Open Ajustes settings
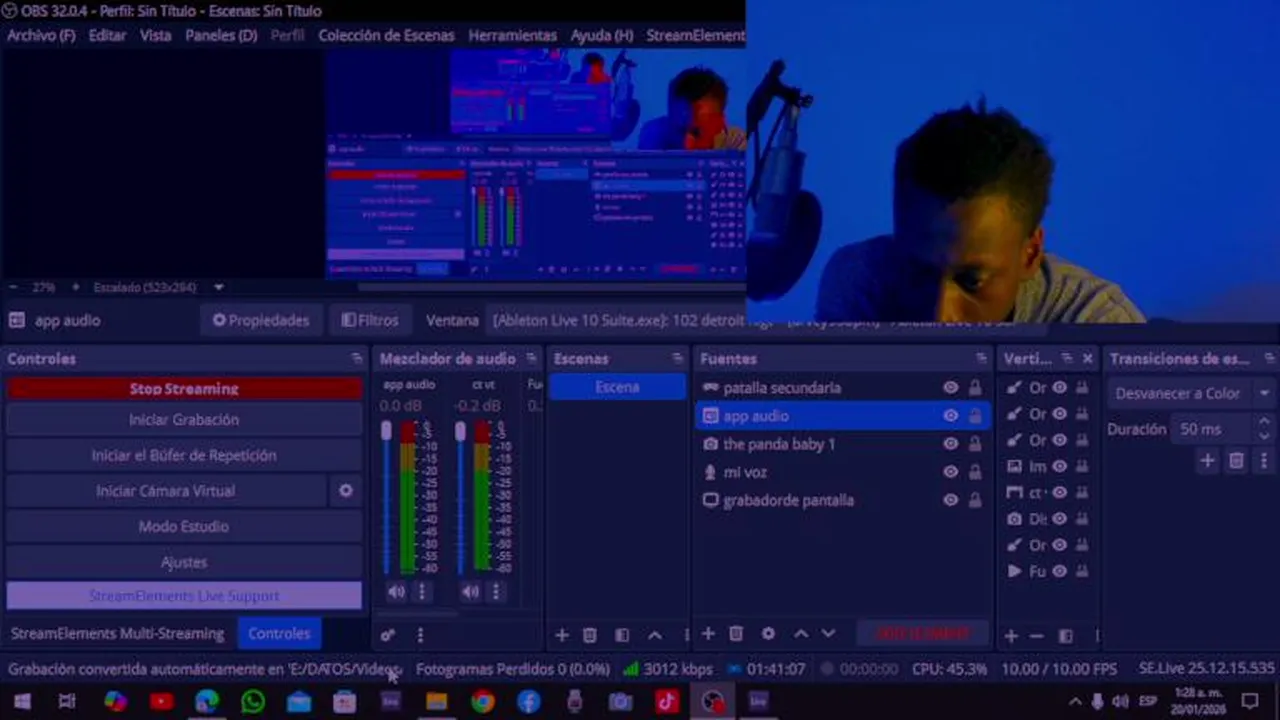1280x720 pixels. (x=184, y=562)
